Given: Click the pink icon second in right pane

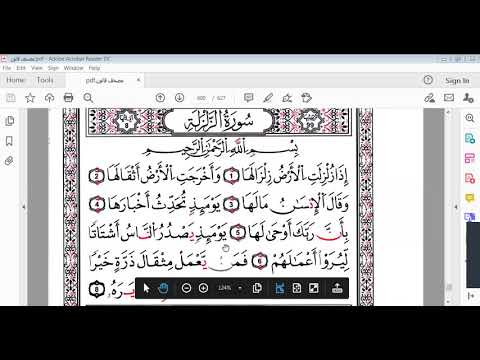Looking at the screenshot, I should tap(470, 158).
